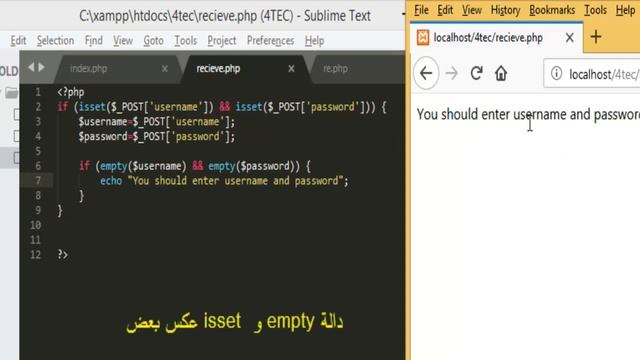Switch to the re.php tab

pos(336,69)
